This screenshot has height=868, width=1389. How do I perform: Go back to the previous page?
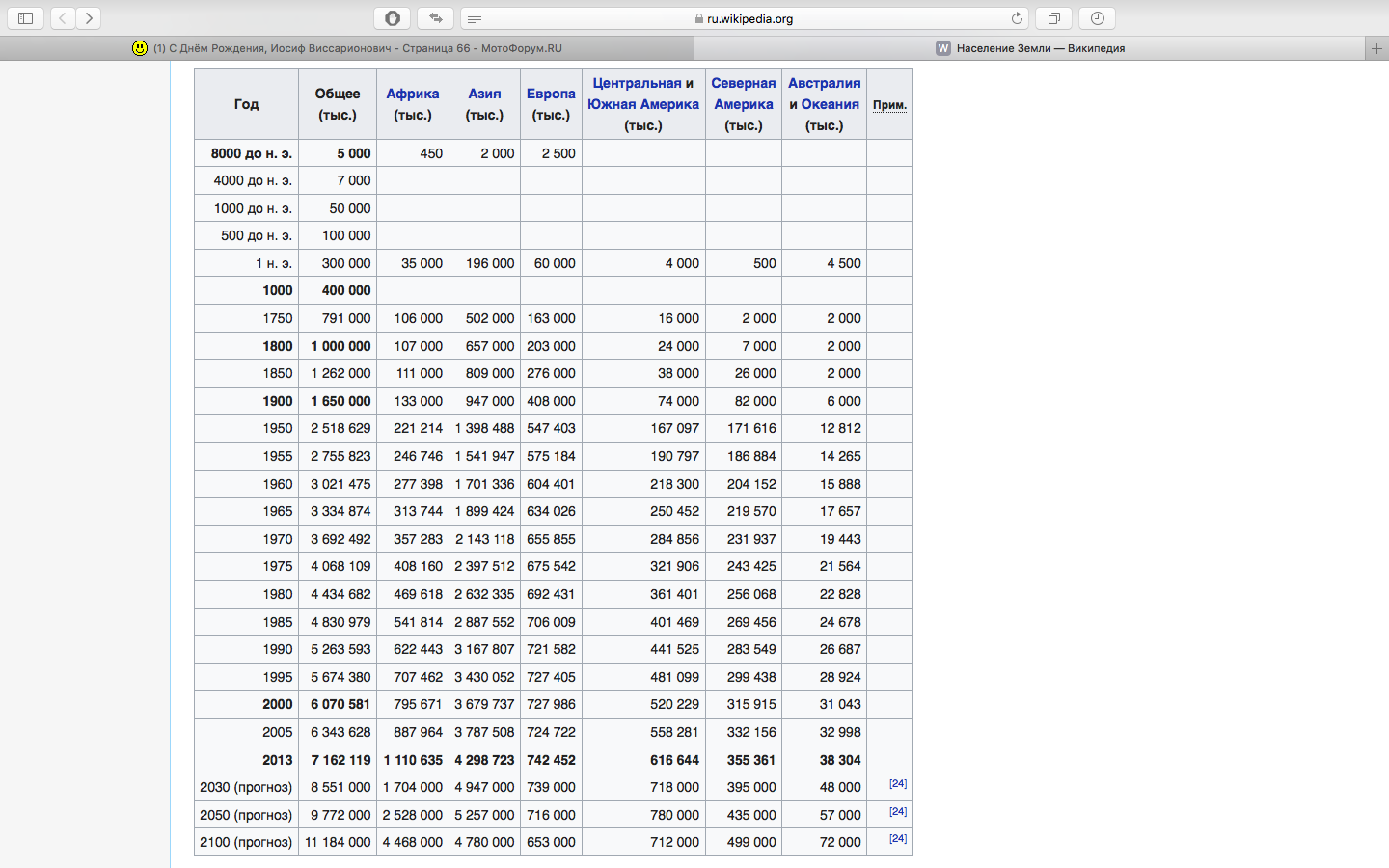click(63, 18)
